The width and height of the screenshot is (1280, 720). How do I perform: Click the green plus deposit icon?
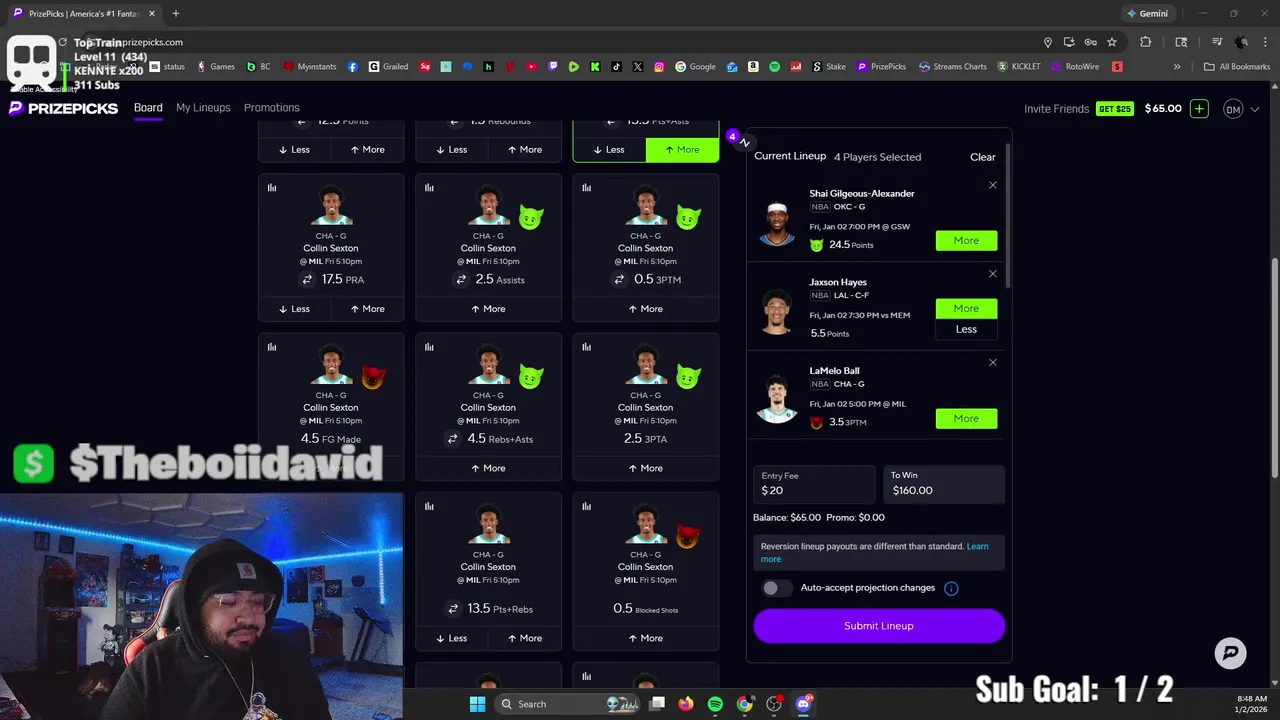(x=1199, y=108)
